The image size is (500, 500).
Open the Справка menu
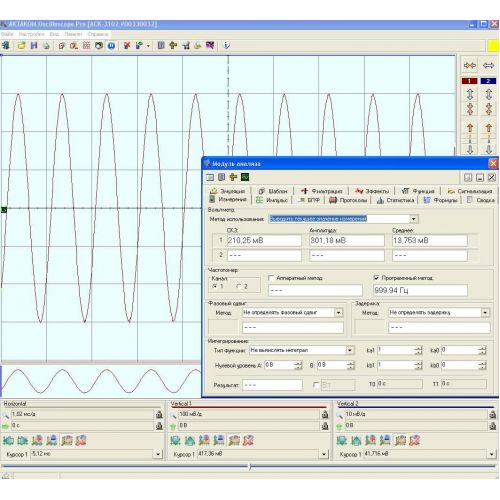[x=98, y=34]
